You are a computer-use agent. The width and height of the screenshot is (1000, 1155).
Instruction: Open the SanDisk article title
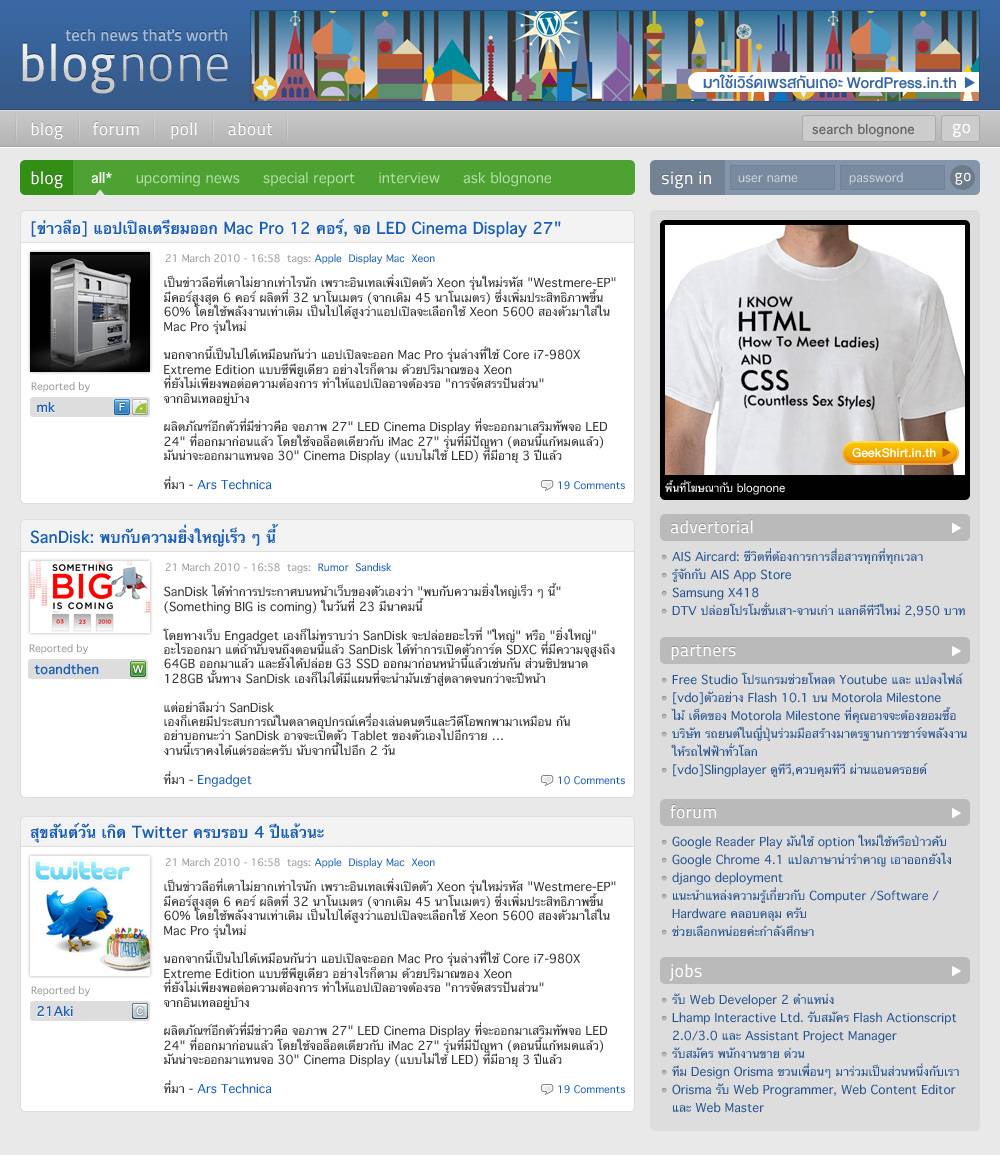click(x=153, y=537)
